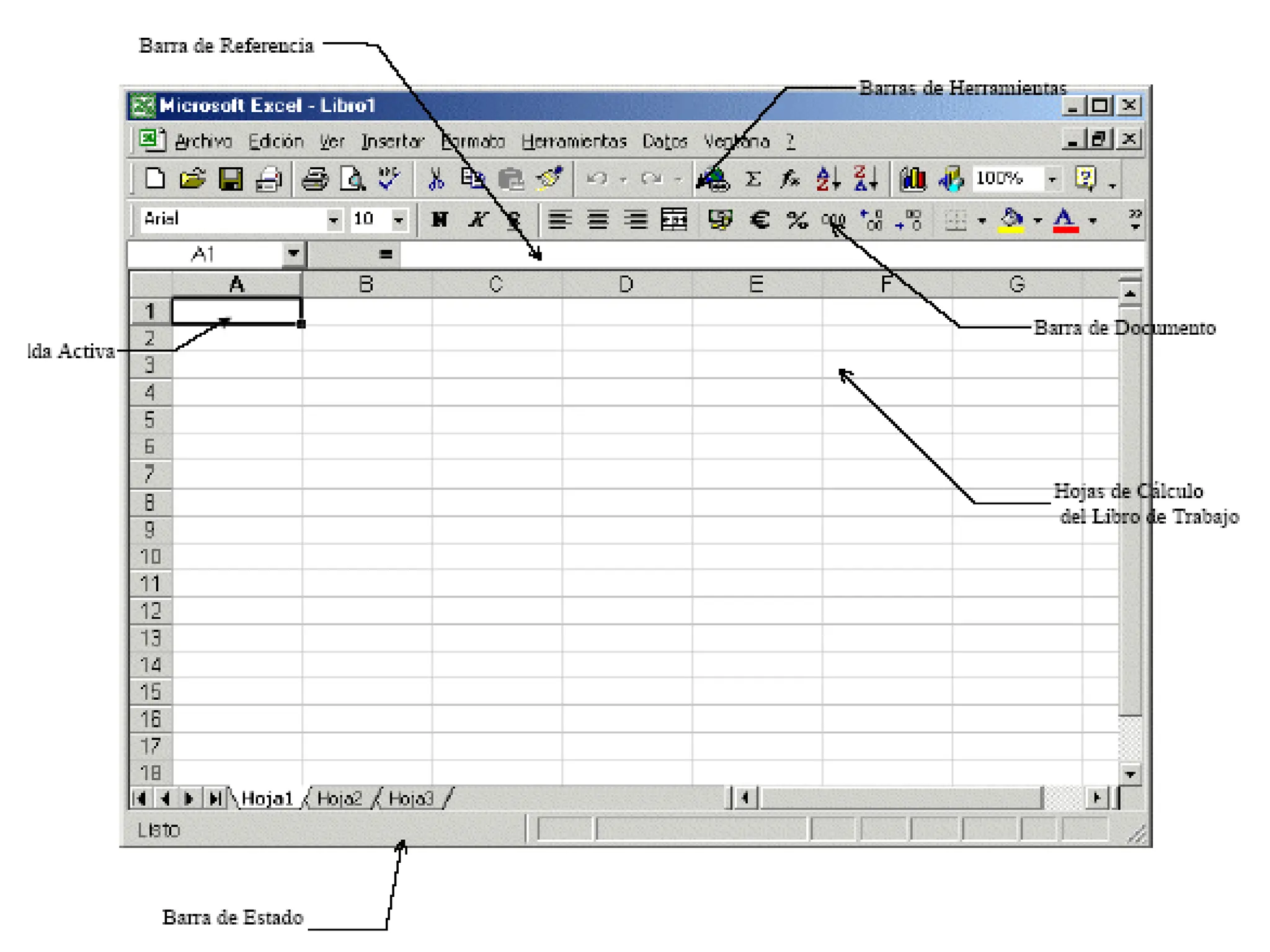Click the AutoSum sigma icon
The height and width of the screenshot is (952, 1270).
pos(753,180)
